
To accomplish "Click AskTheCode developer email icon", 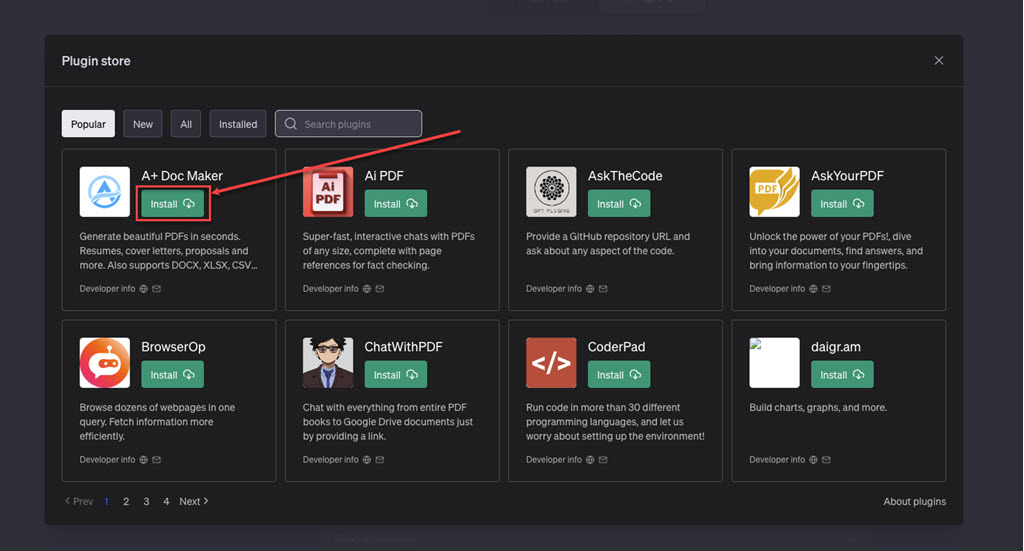I will tap(603, 289).
